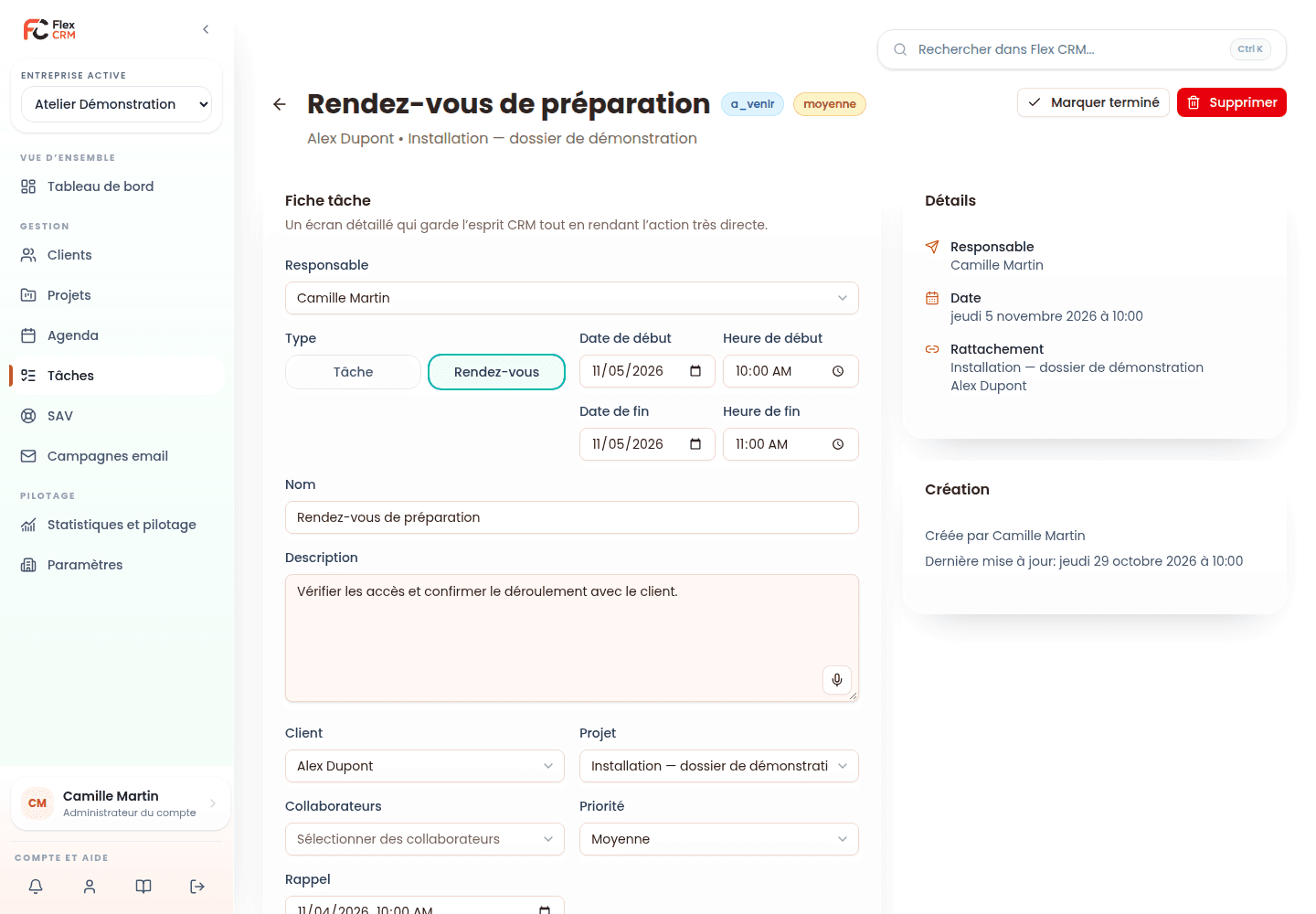Click the CM avatar badge
Viewport: 1316px width, 914px height.
click(37, 803)
